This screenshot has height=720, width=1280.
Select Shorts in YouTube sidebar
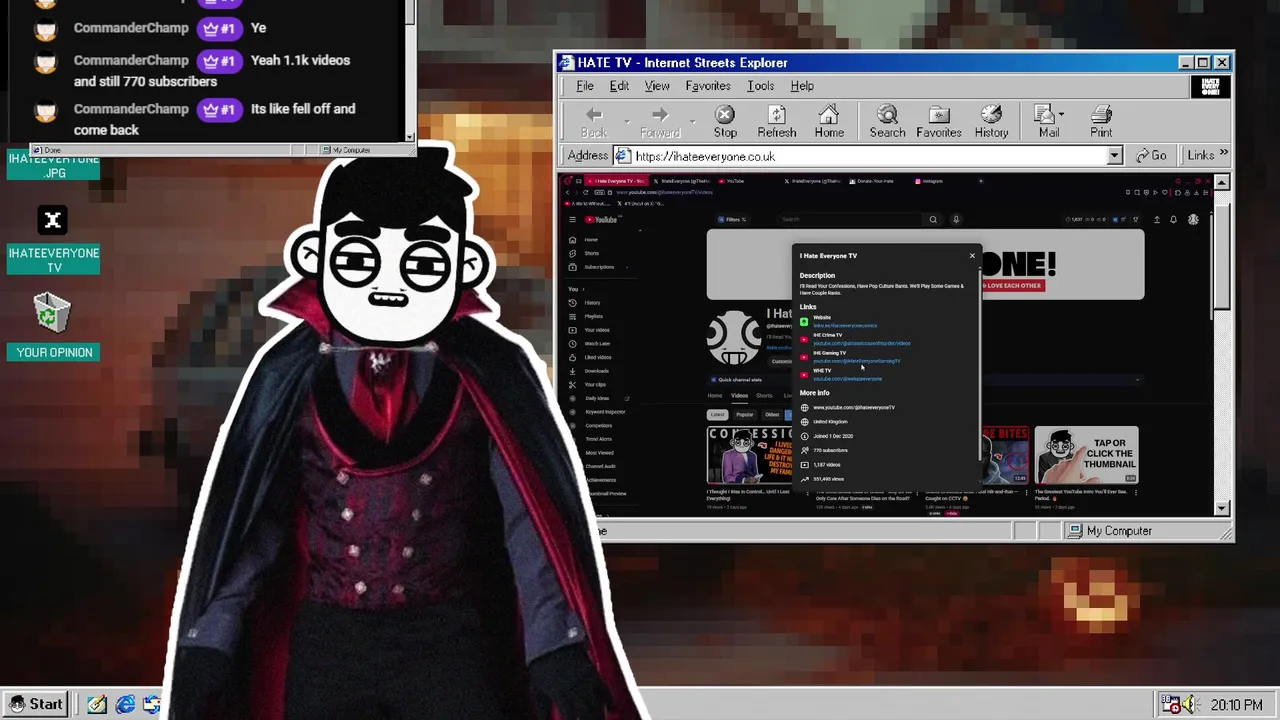[585, 254]
